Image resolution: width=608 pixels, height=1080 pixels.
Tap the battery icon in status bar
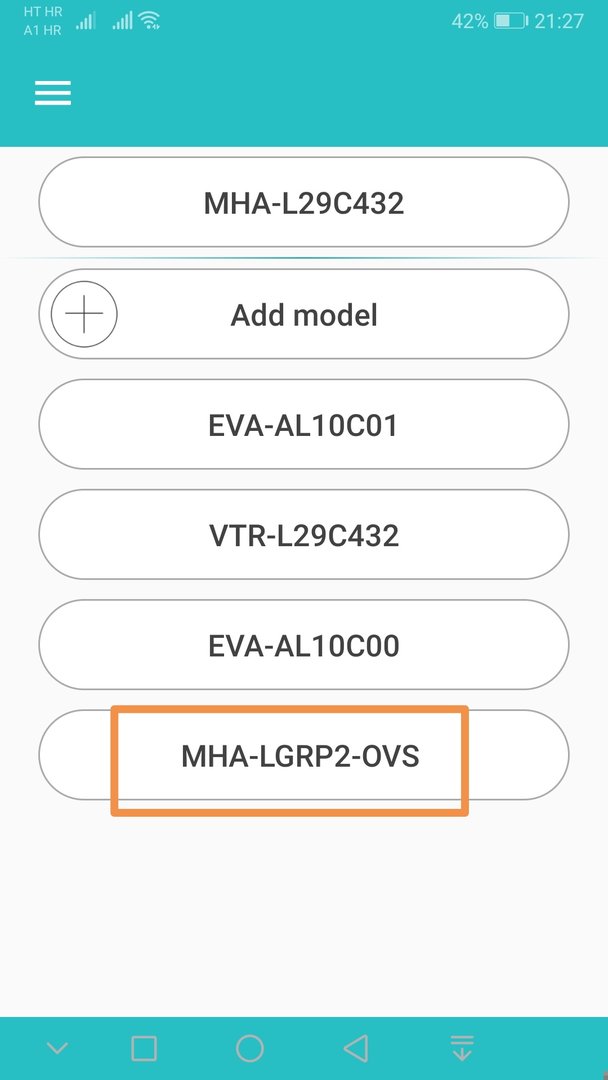tap(511, 21)
